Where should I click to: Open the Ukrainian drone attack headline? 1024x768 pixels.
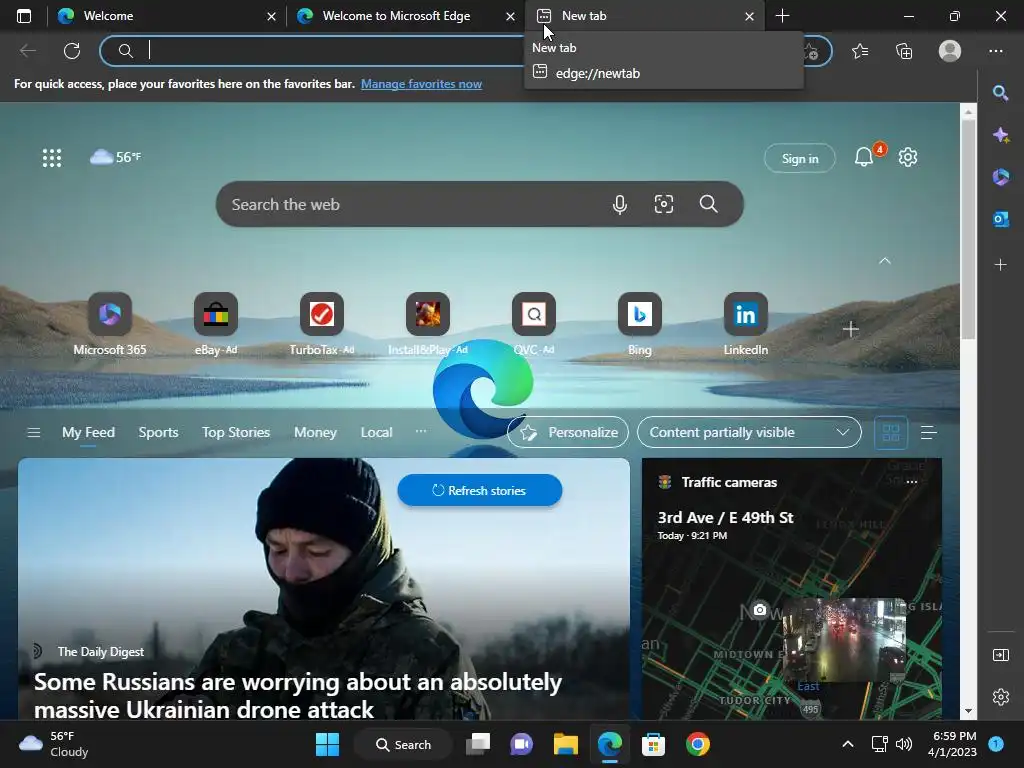tap(298, 696)
